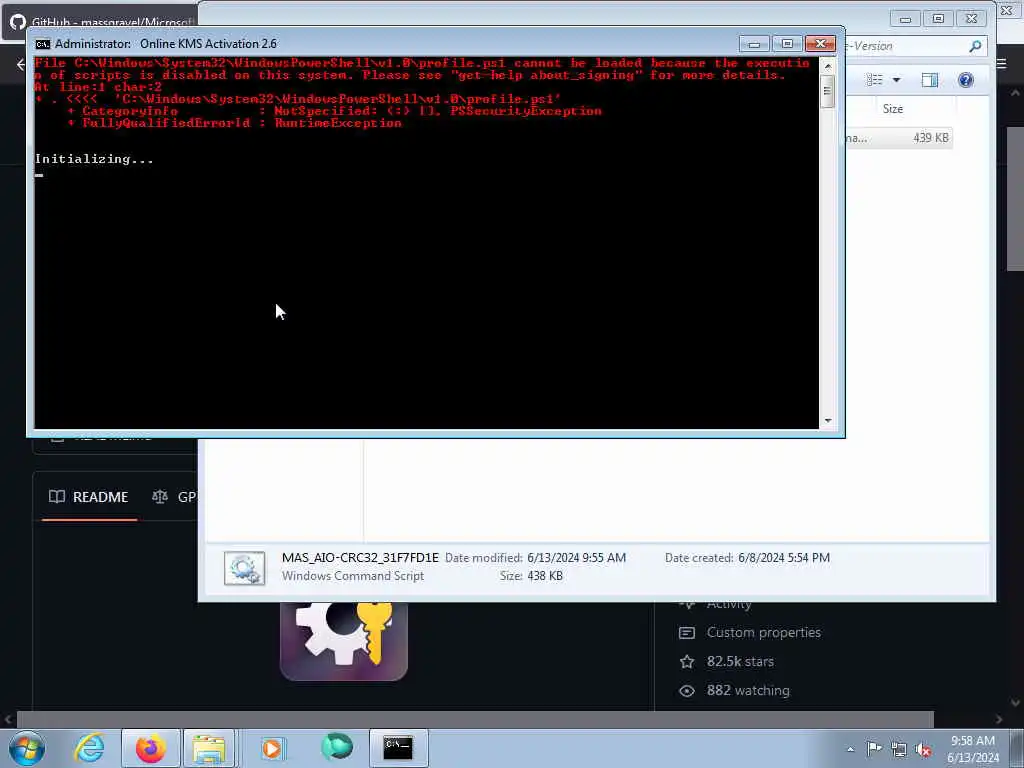Open the taskbar clock showing 9:58 AM
1024x768 pixels.
[x=973, y=748]
